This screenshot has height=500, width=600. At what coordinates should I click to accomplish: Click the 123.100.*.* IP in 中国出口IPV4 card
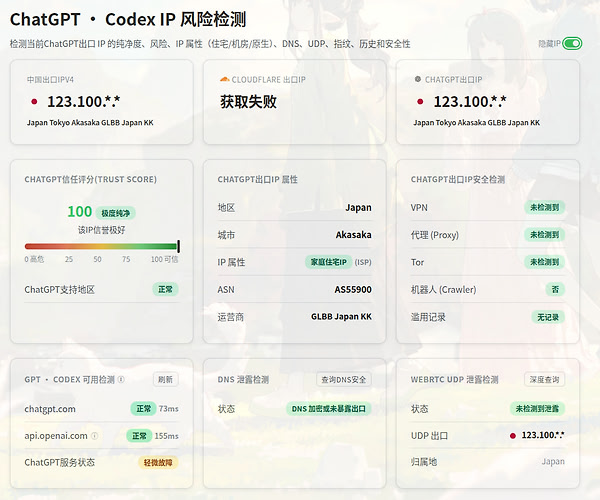pos(83,102)
